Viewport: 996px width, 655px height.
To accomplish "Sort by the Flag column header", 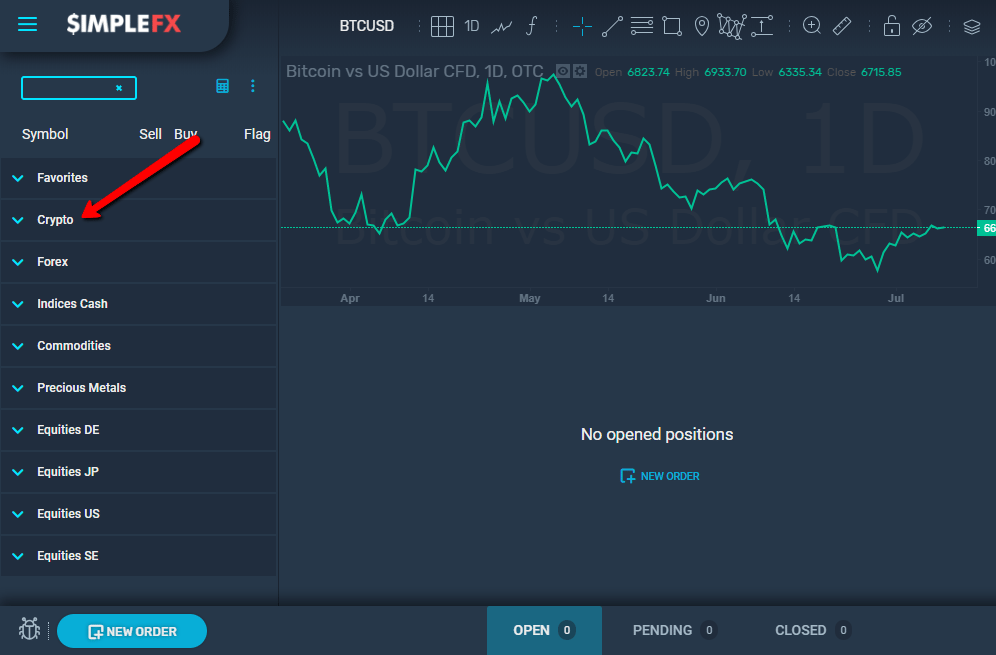I will (257, 134).
